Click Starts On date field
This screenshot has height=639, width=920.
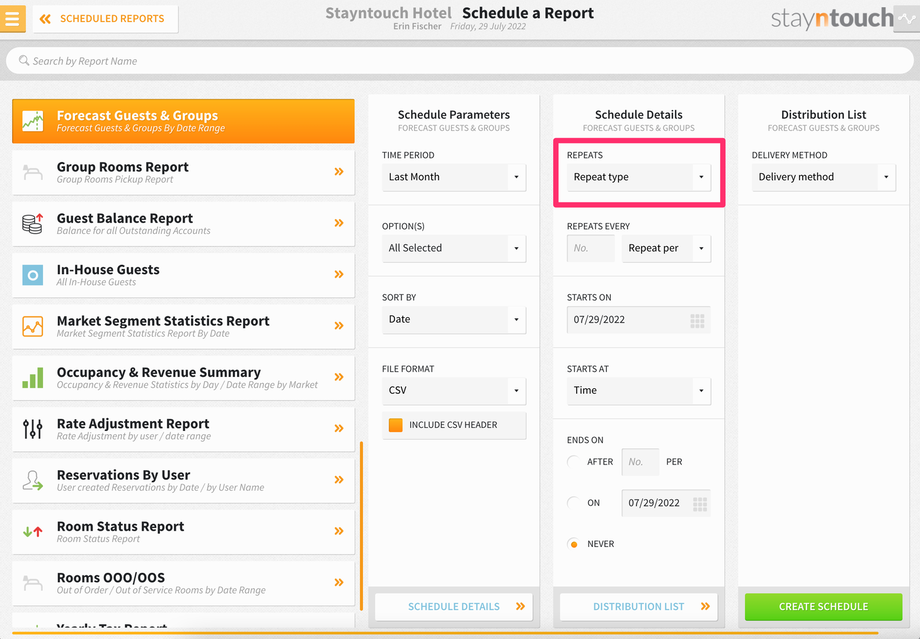[x=638, y=320]
